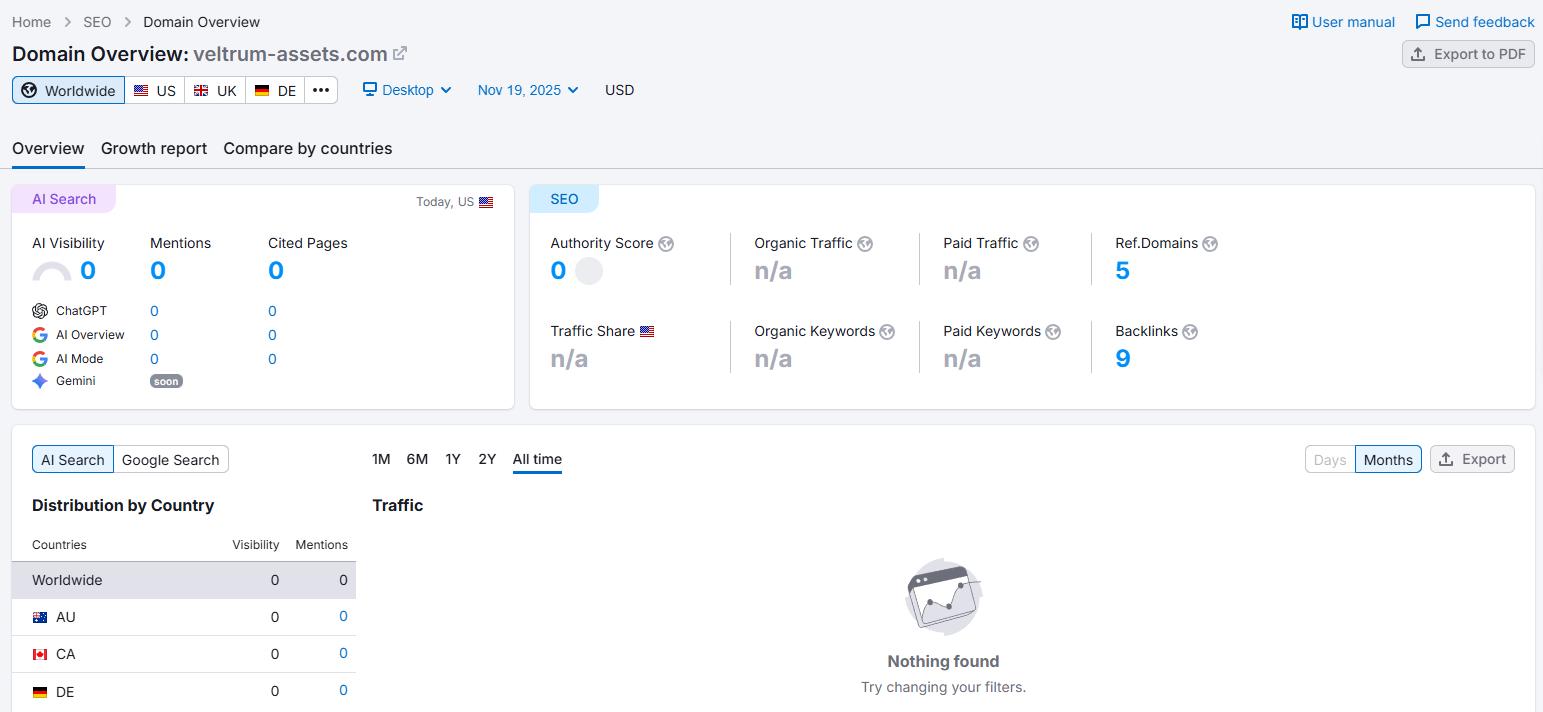
Task: Open the Nov 19, 2025 date dropdown
Action: coord(528,89)
